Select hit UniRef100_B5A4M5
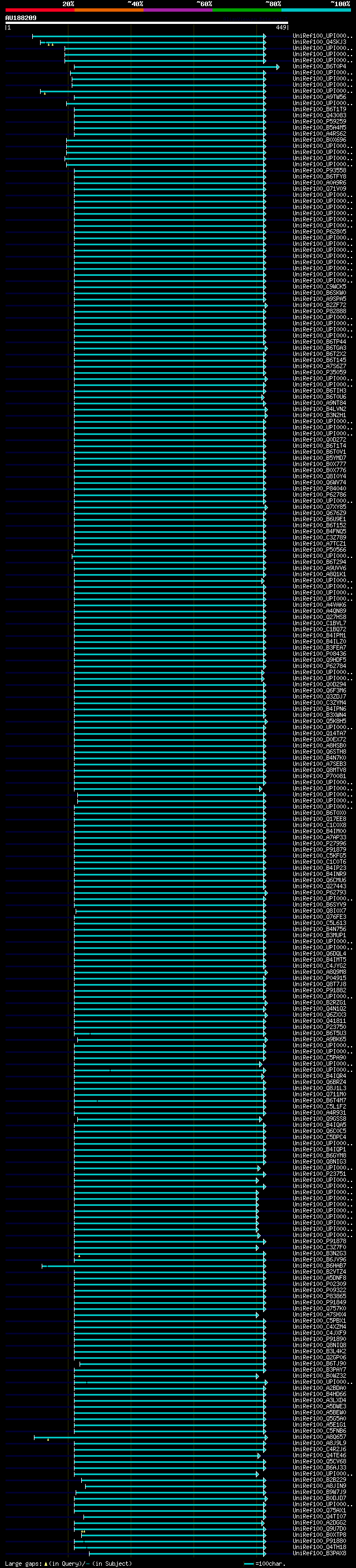 [319, 127]
